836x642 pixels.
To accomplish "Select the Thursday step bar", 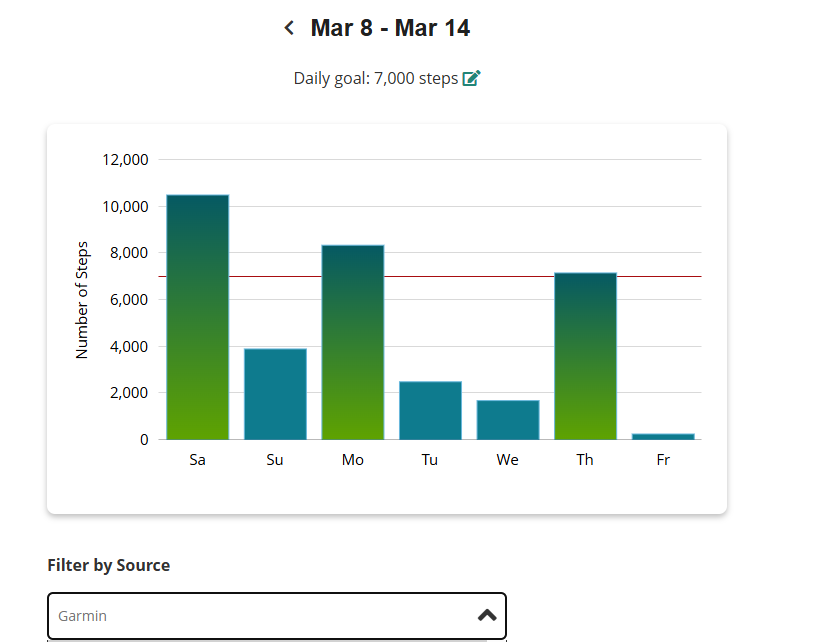I will click(x=585, y=355).
